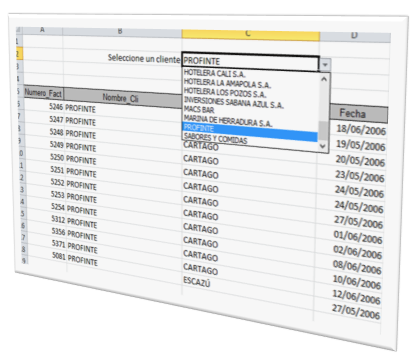Click date 23/05/2006 cell
414x363 pixels.
pyautogui.click(x=359, y=176)
